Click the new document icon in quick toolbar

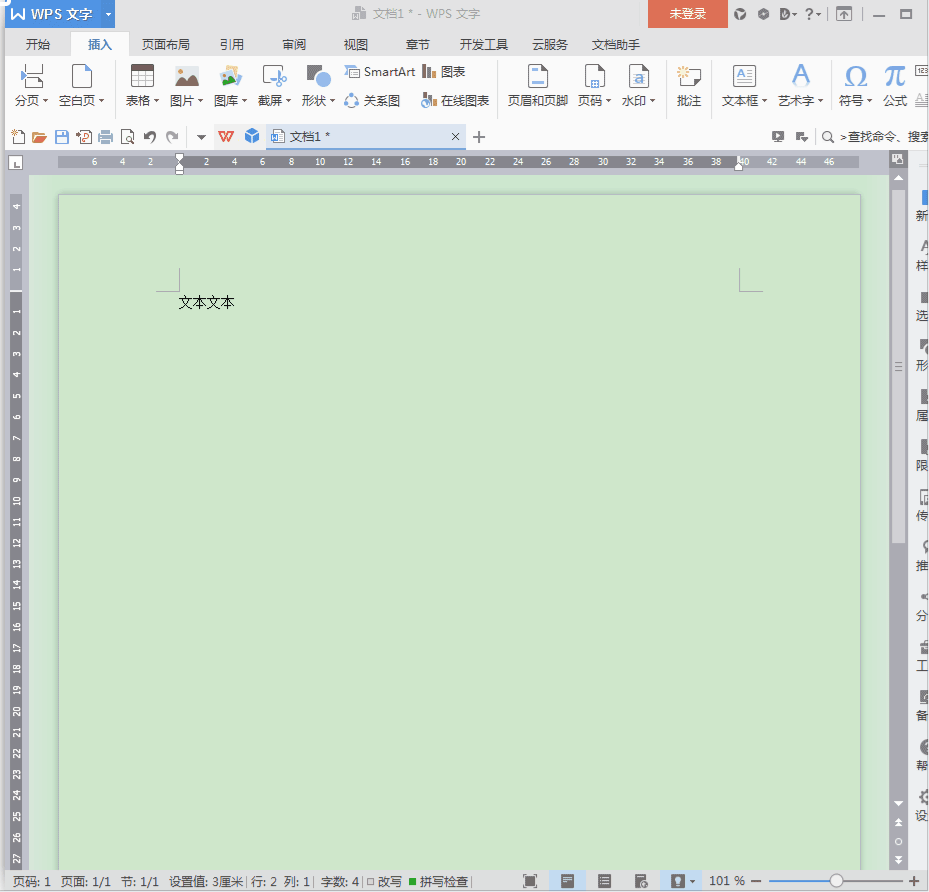point(18,137)
